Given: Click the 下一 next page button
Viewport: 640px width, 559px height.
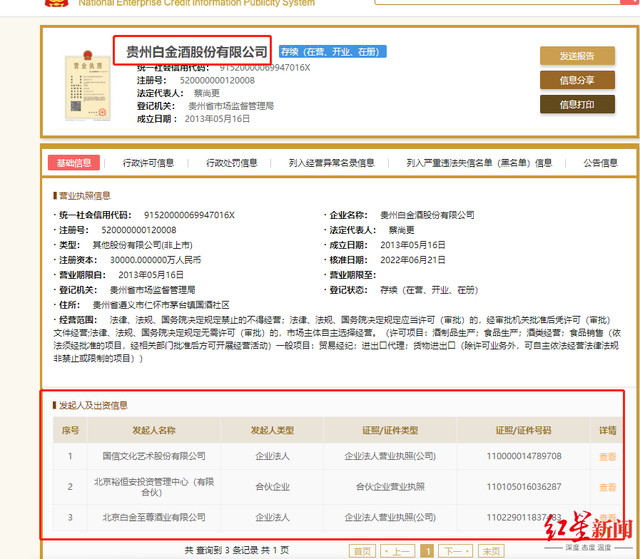Looking at the screenshot, I should point(456,551).
